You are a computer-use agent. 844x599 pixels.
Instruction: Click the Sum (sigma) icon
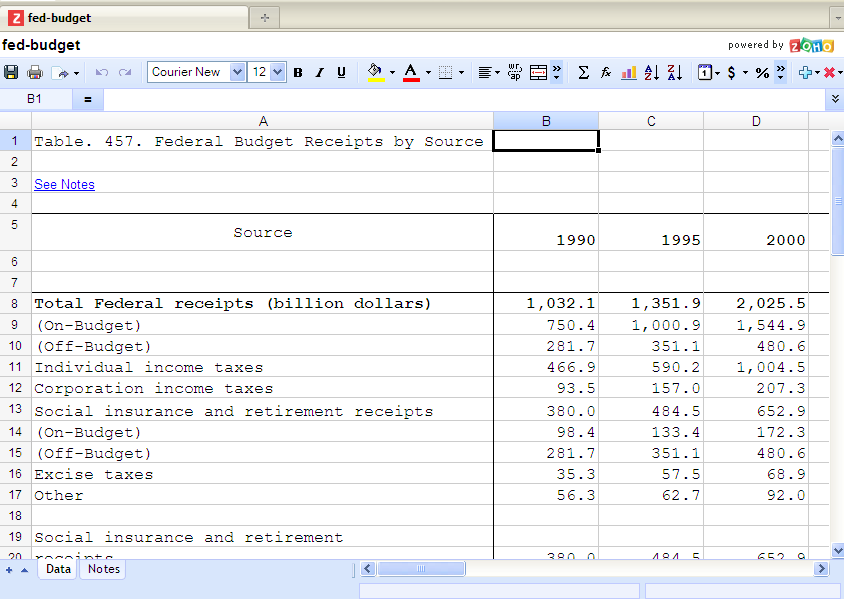(x=583, y=72)
